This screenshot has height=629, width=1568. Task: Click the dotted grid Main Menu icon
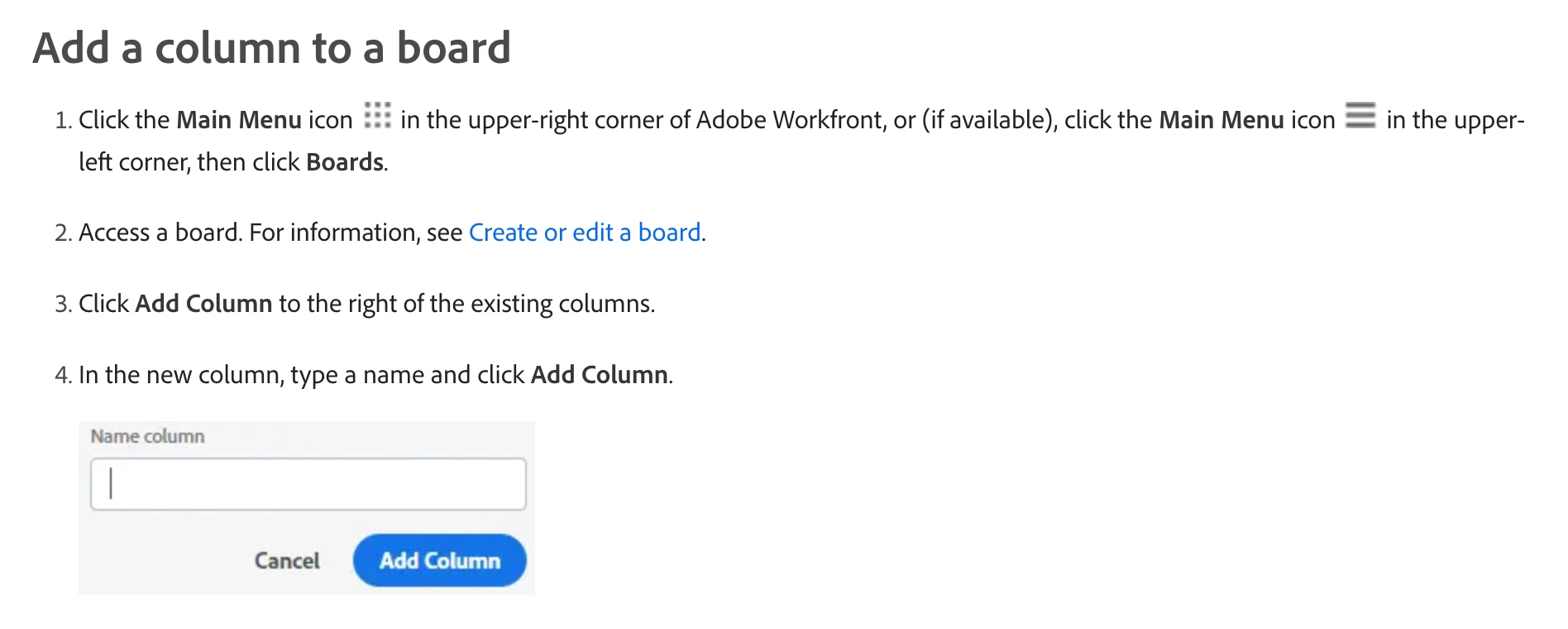tap(377, 115)
